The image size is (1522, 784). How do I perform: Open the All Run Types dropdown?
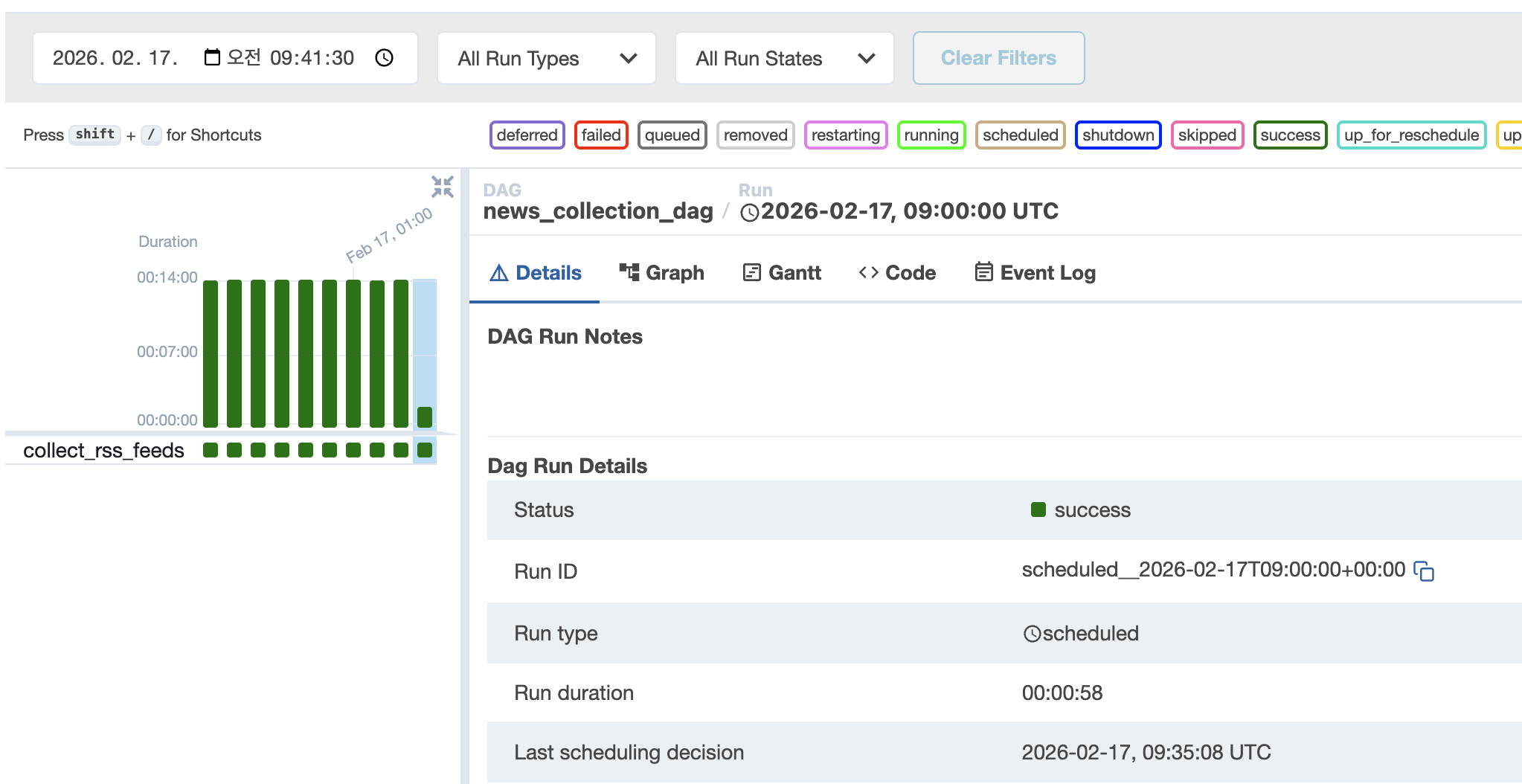(x=546, y=58)
